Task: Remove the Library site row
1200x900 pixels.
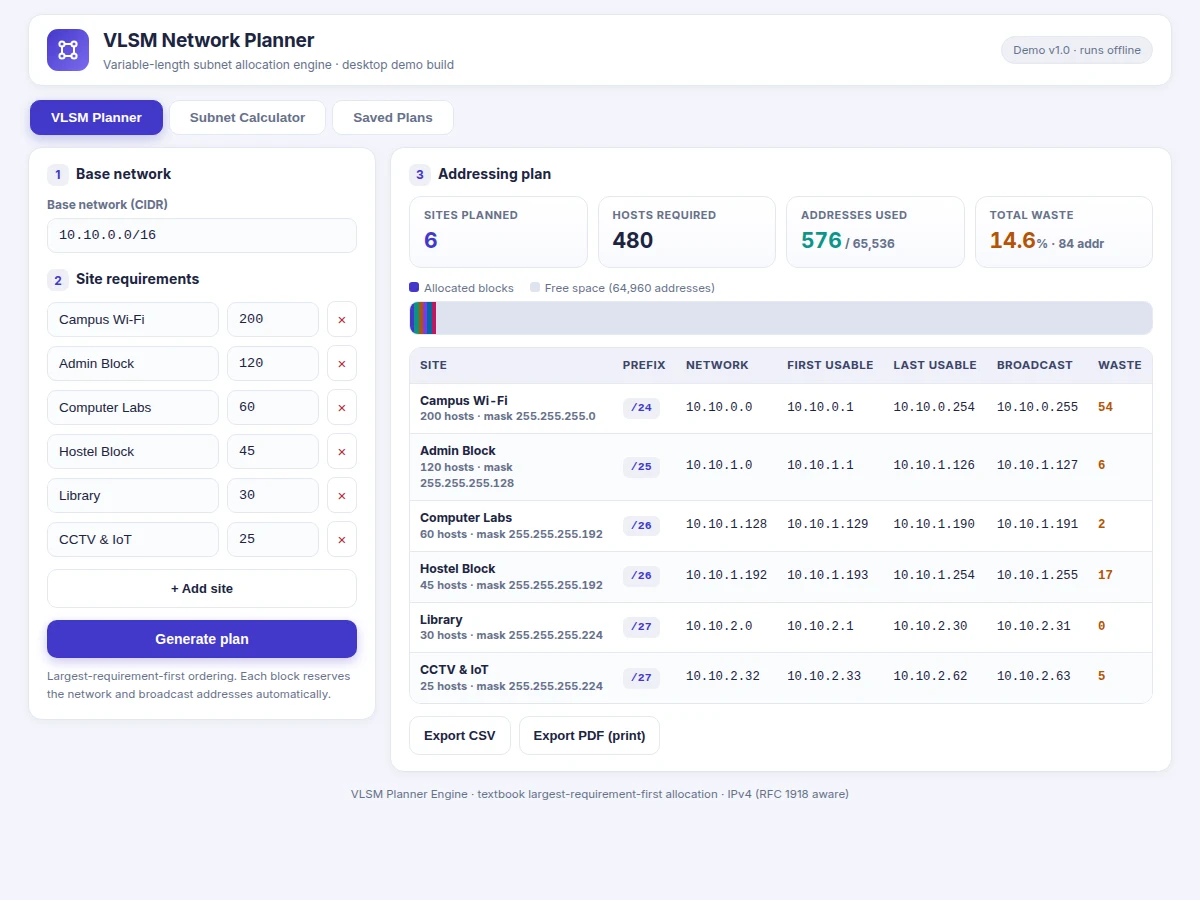Action: click(x=342, y=496)
